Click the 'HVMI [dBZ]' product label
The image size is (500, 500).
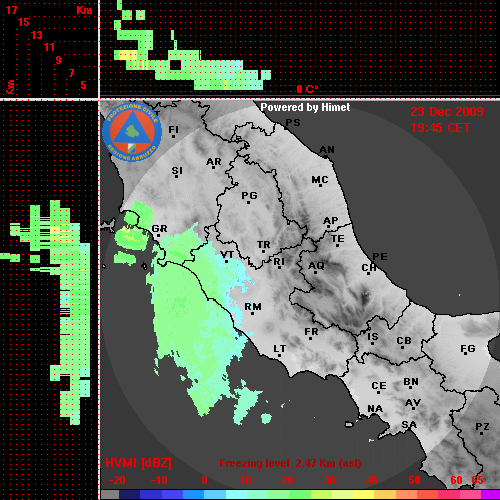click(138, 463)
